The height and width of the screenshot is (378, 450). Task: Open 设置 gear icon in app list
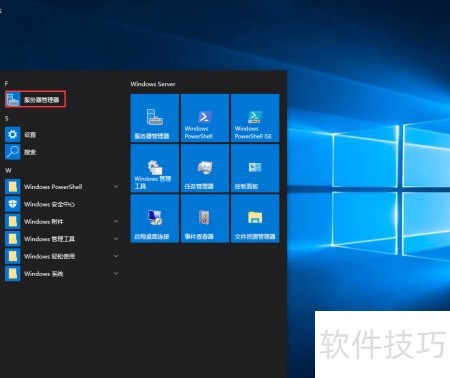pos(13,135)
